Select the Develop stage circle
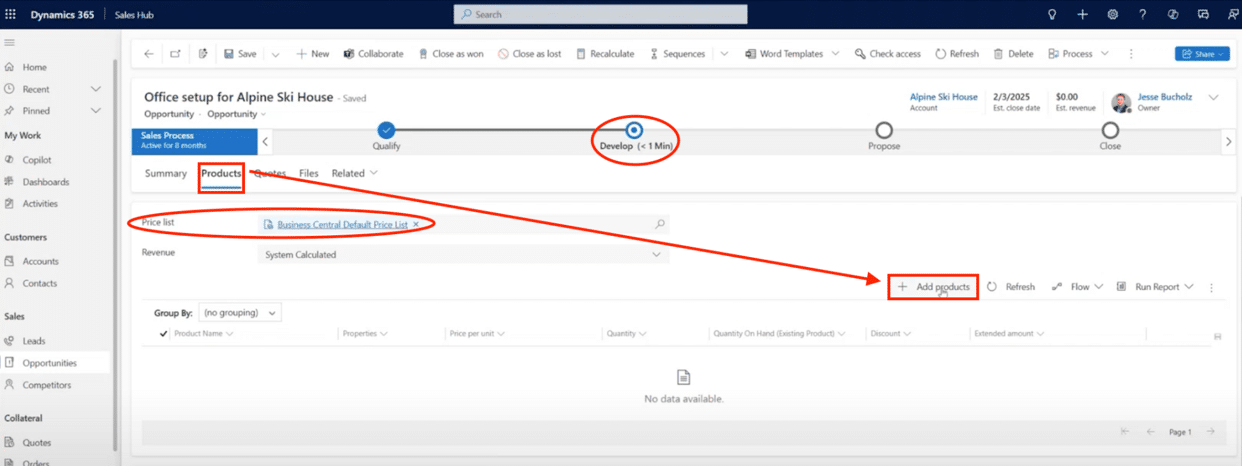 pos(633,131)
